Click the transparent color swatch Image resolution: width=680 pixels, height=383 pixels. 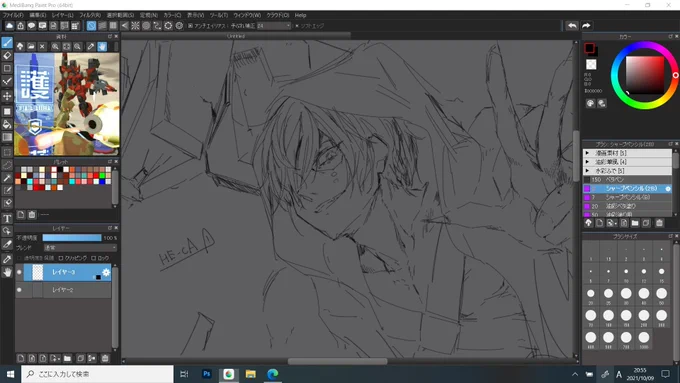click(x=591, y=65)
